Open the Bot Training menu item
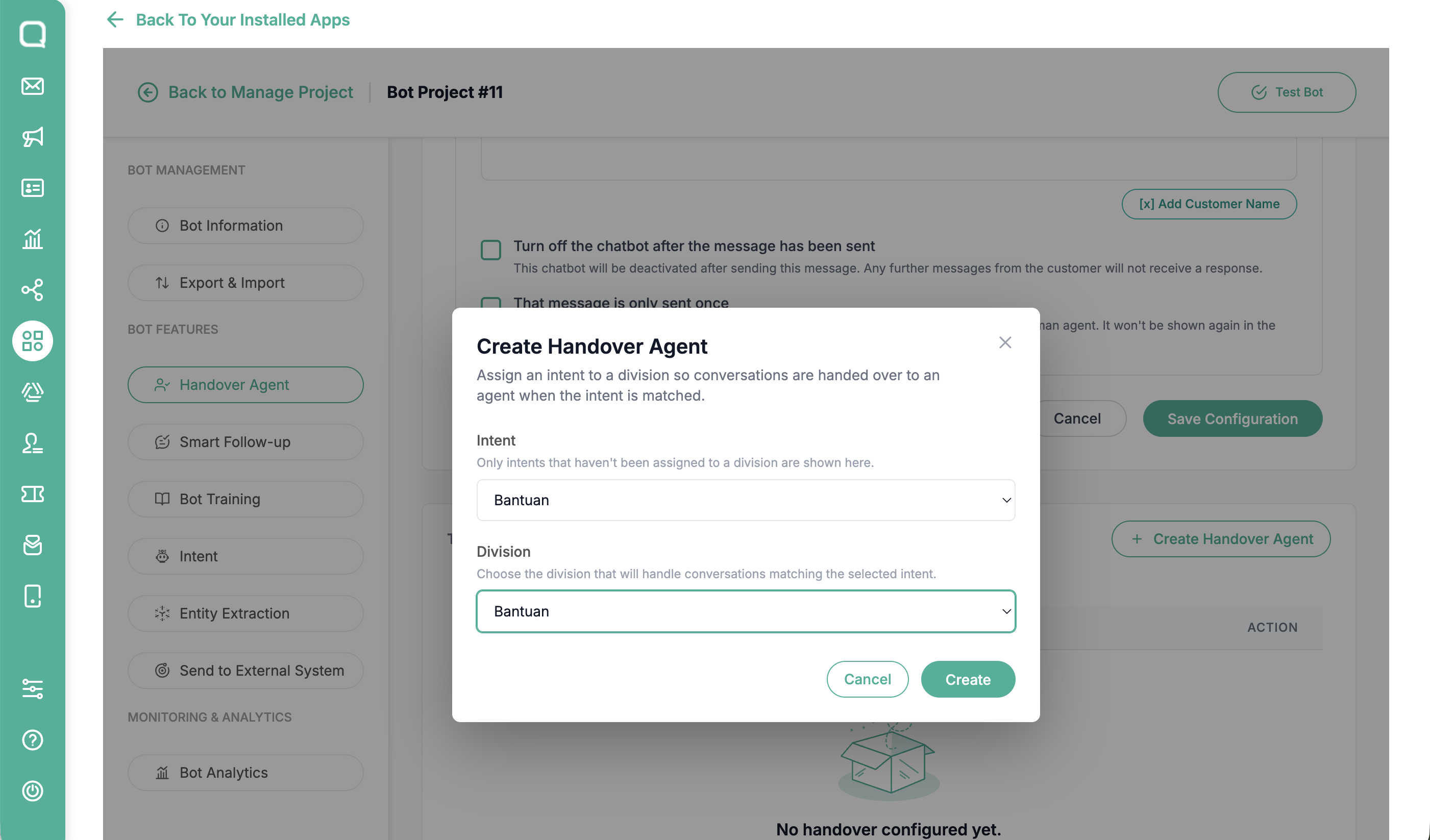1430x840 pixels. click(245, 498)
